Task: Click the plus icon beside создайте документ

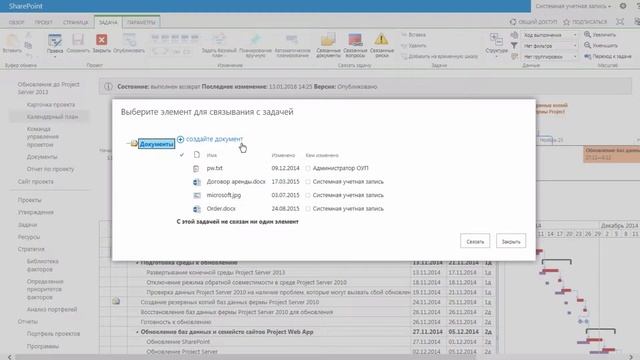Action: point(180,140)
